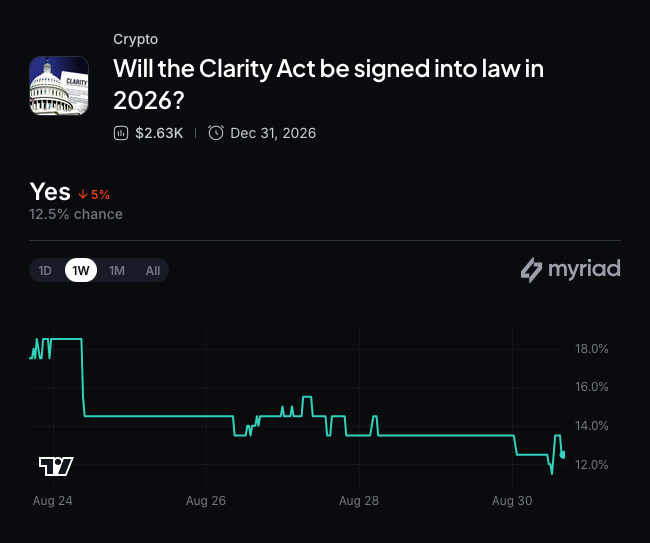Switch chart to 1M range
Screen dimensions: 650x543
click(x=116, y=271)
